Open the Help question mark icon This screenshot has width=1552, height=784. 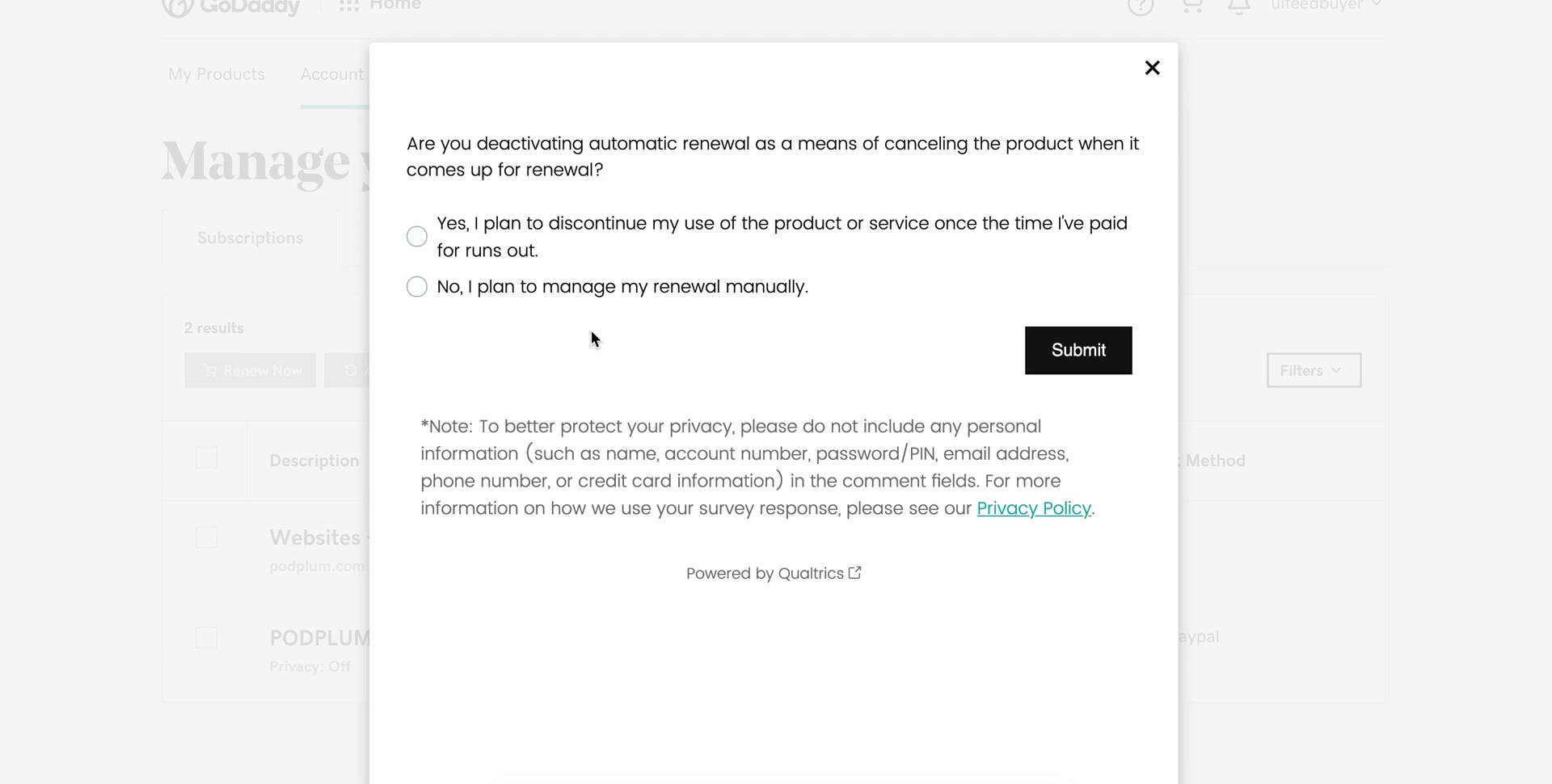[x=1141, y=6]
